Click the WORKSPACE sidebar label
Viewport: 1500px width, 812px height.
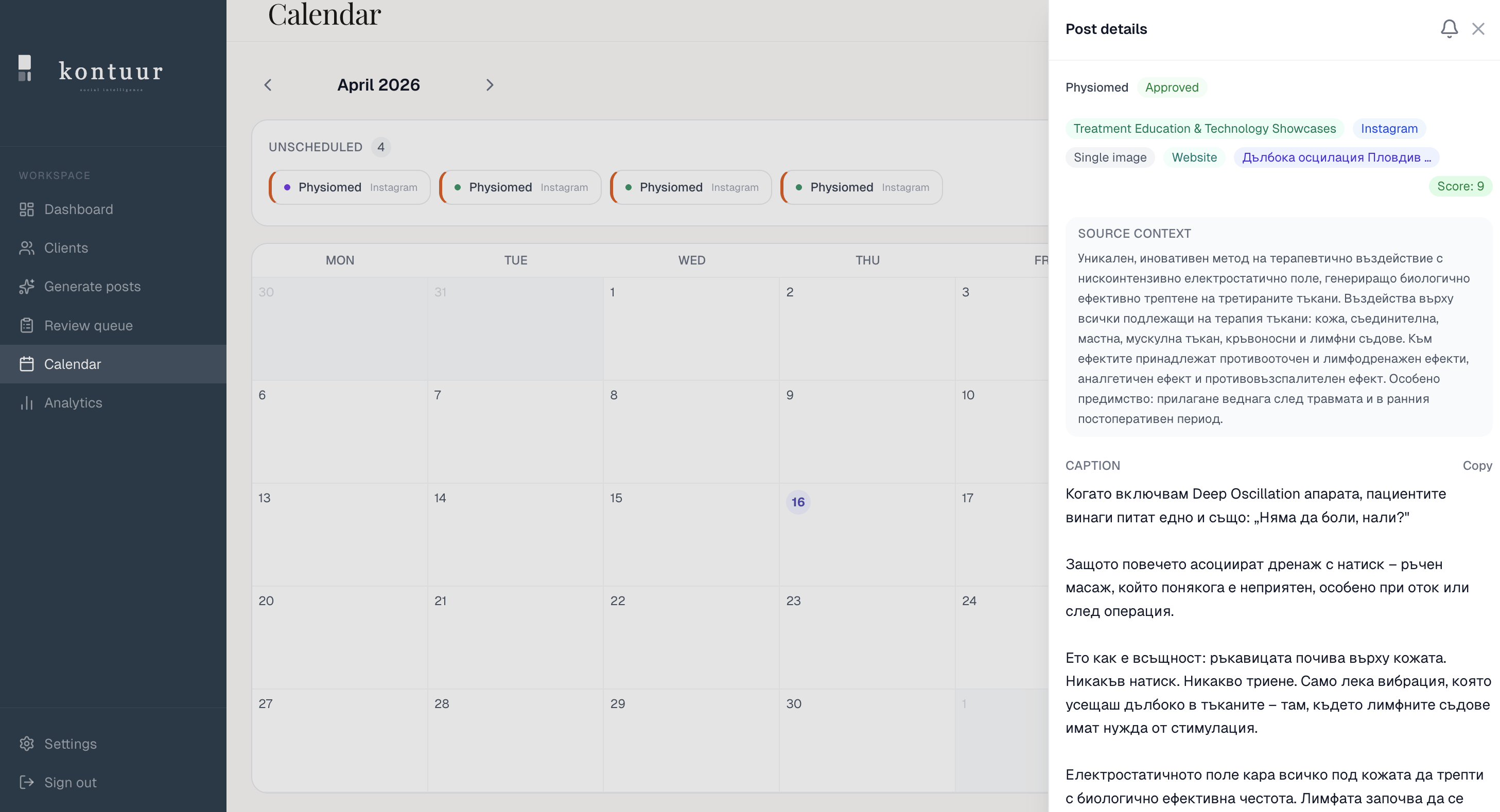pyautogui.click(x=55, y=176)
